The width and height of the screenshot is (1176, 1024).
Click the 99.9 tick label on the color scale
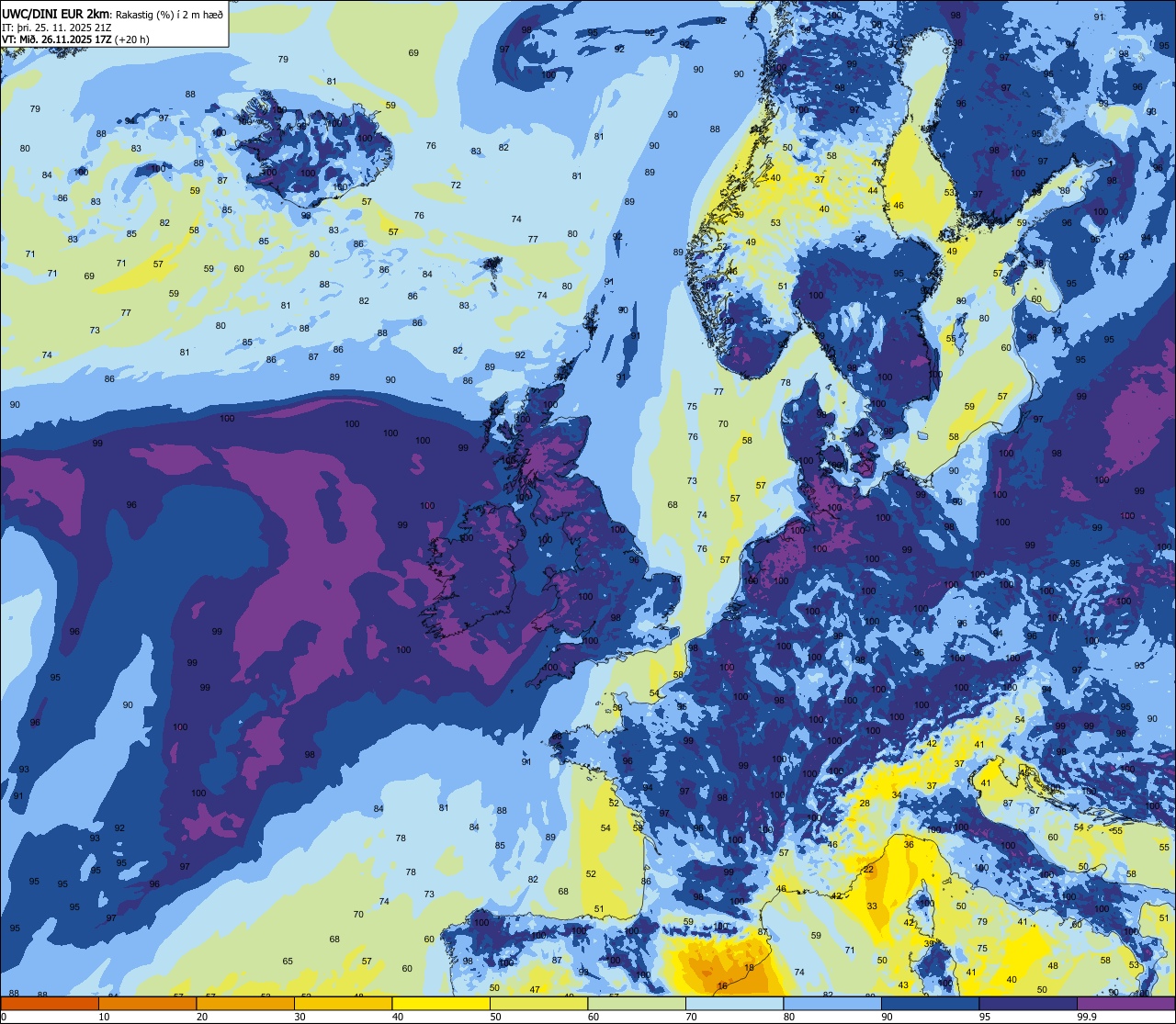pyautogui.click(x=1086, y=1017)
